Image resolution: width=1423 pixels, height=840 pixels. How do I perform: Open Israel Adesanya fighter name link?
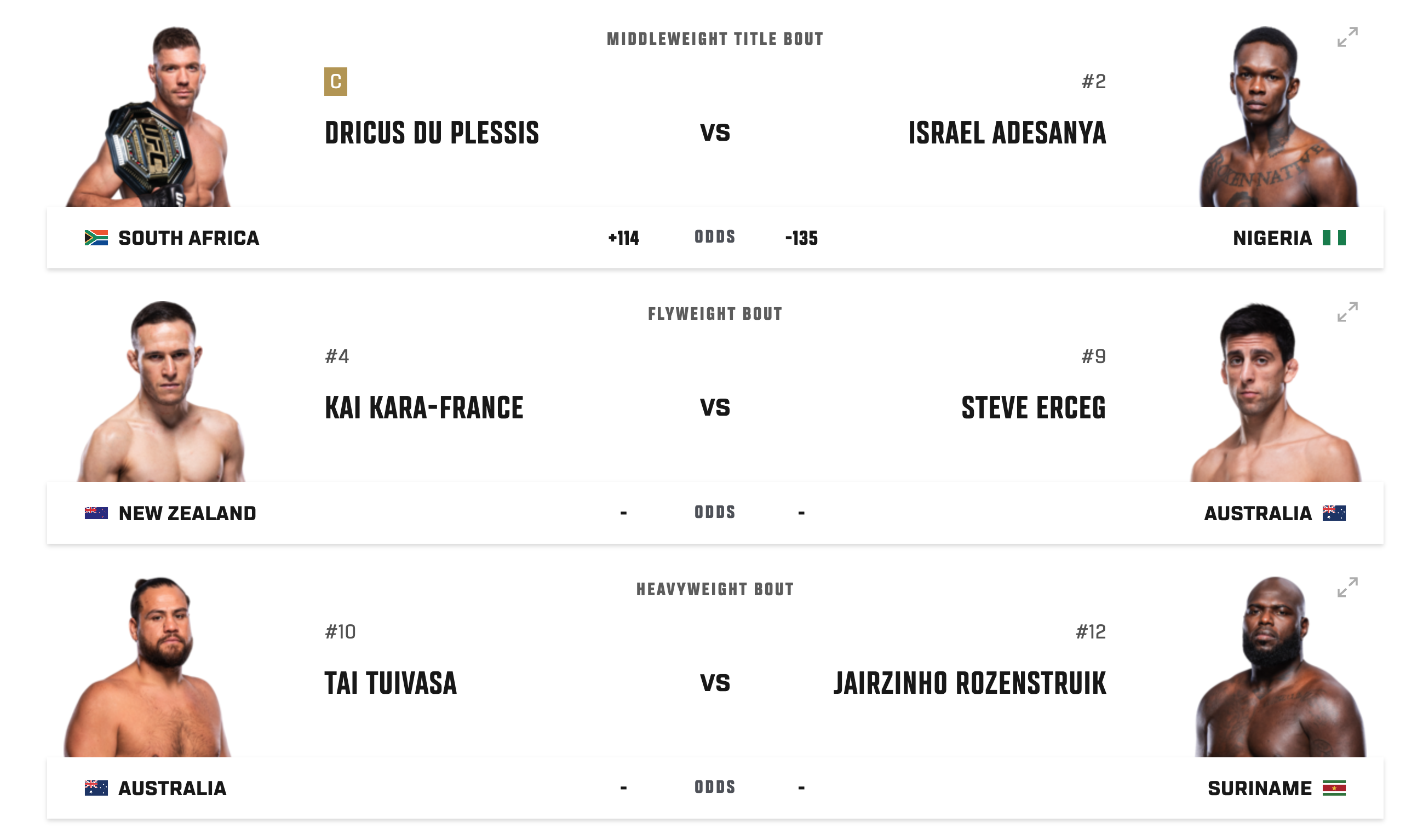1006,133
